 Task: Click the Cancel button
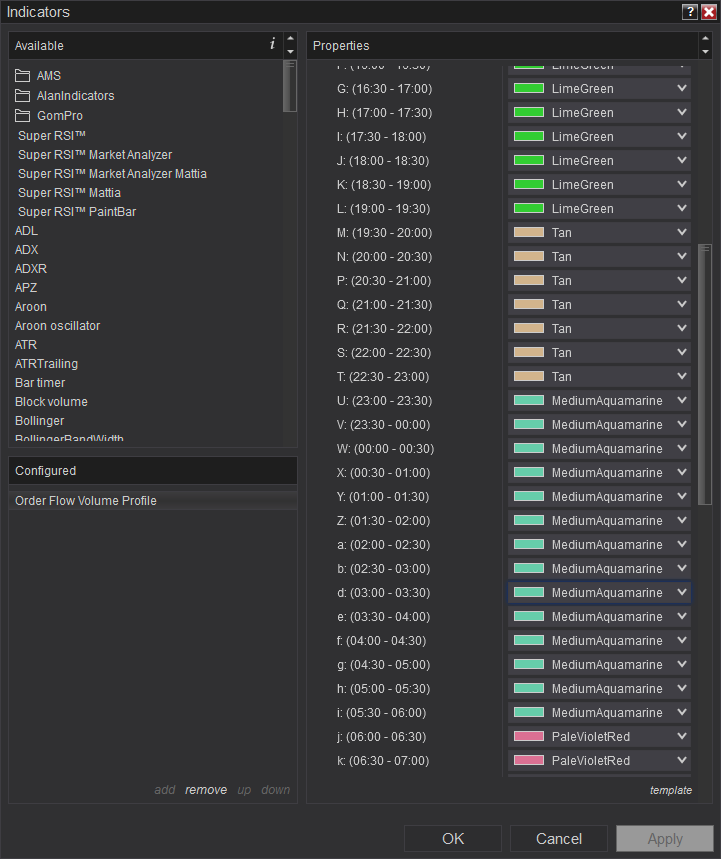point(559,839)
